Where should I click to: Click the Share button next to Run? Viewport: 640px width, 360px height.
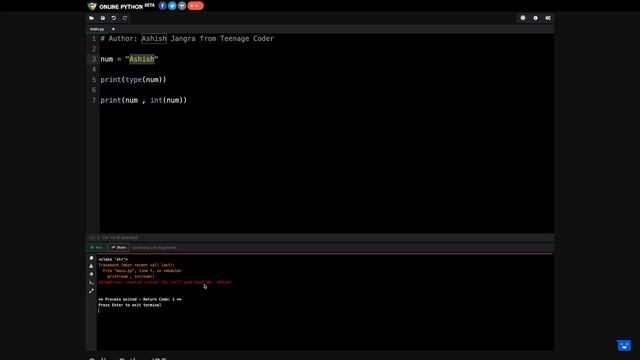click(119, 247)
